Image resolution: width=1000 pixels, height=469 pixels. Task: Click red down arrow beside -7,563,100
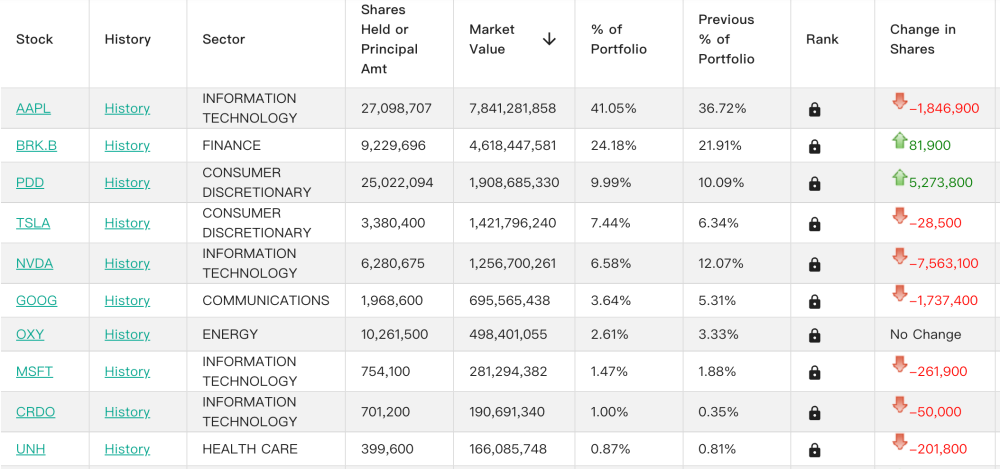(x=899, y=256)
